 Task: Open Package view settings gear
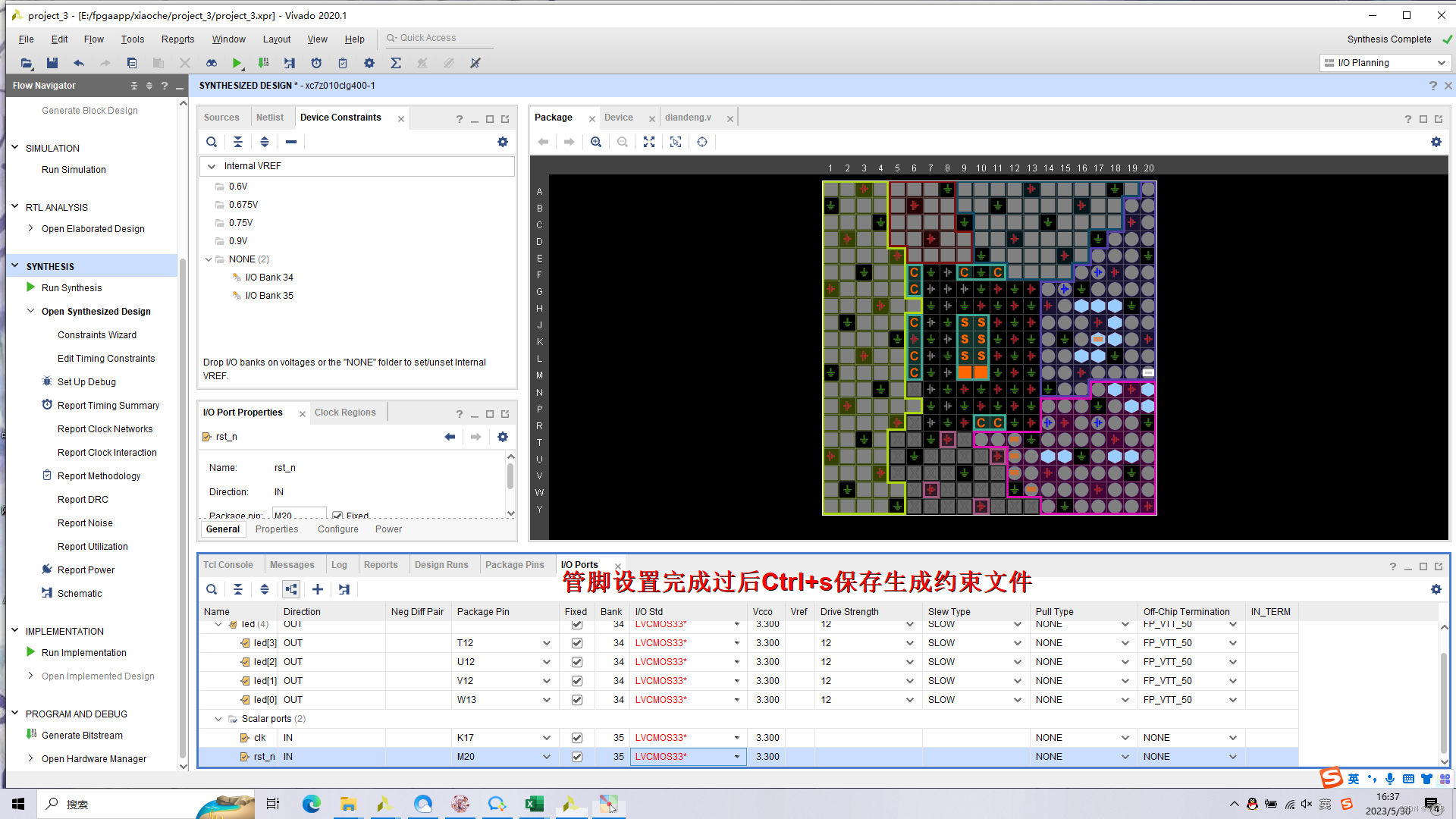pyautogui.click(x=1436, y=142)
